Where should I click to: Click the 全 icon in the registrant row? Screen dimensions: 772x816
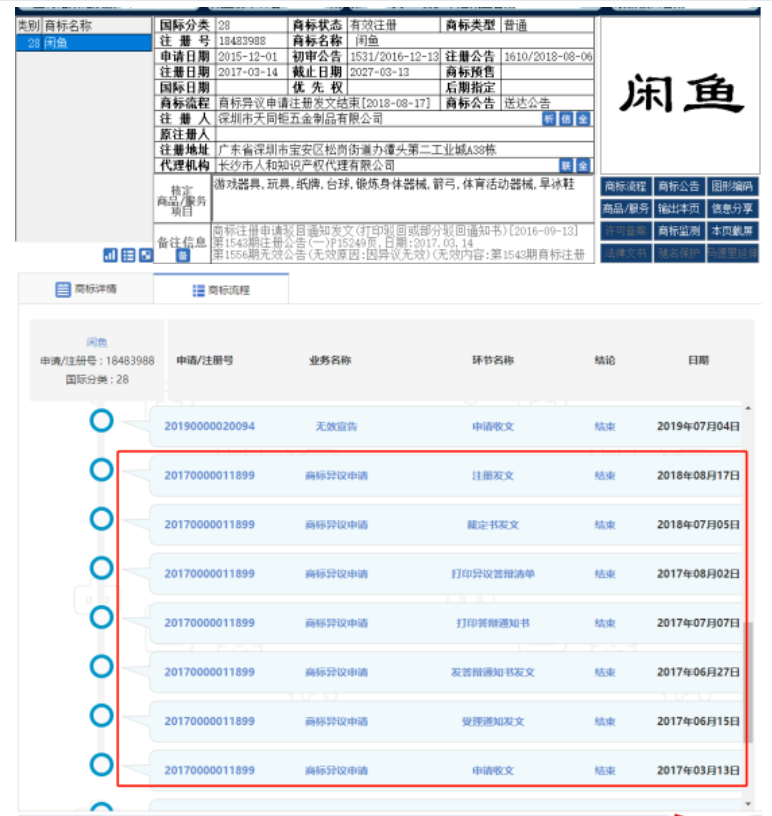pos(583,119)
